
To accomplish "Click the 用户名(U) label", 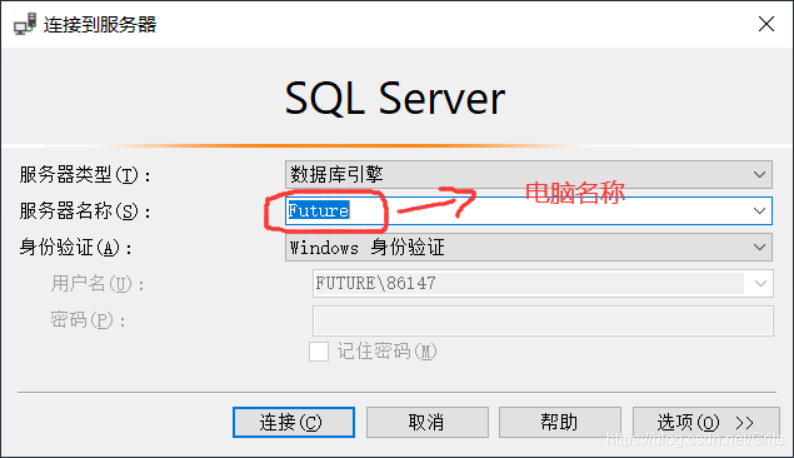I will tap(97, 284).
